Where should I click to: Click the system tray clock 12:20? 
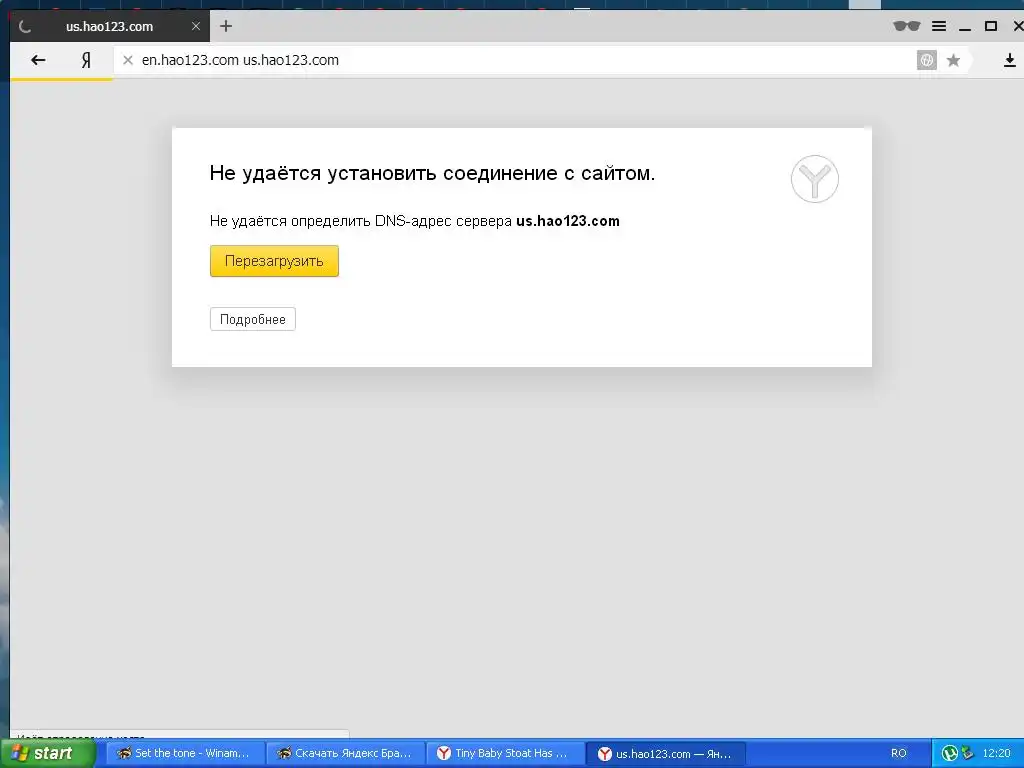[x=996, y=753]
